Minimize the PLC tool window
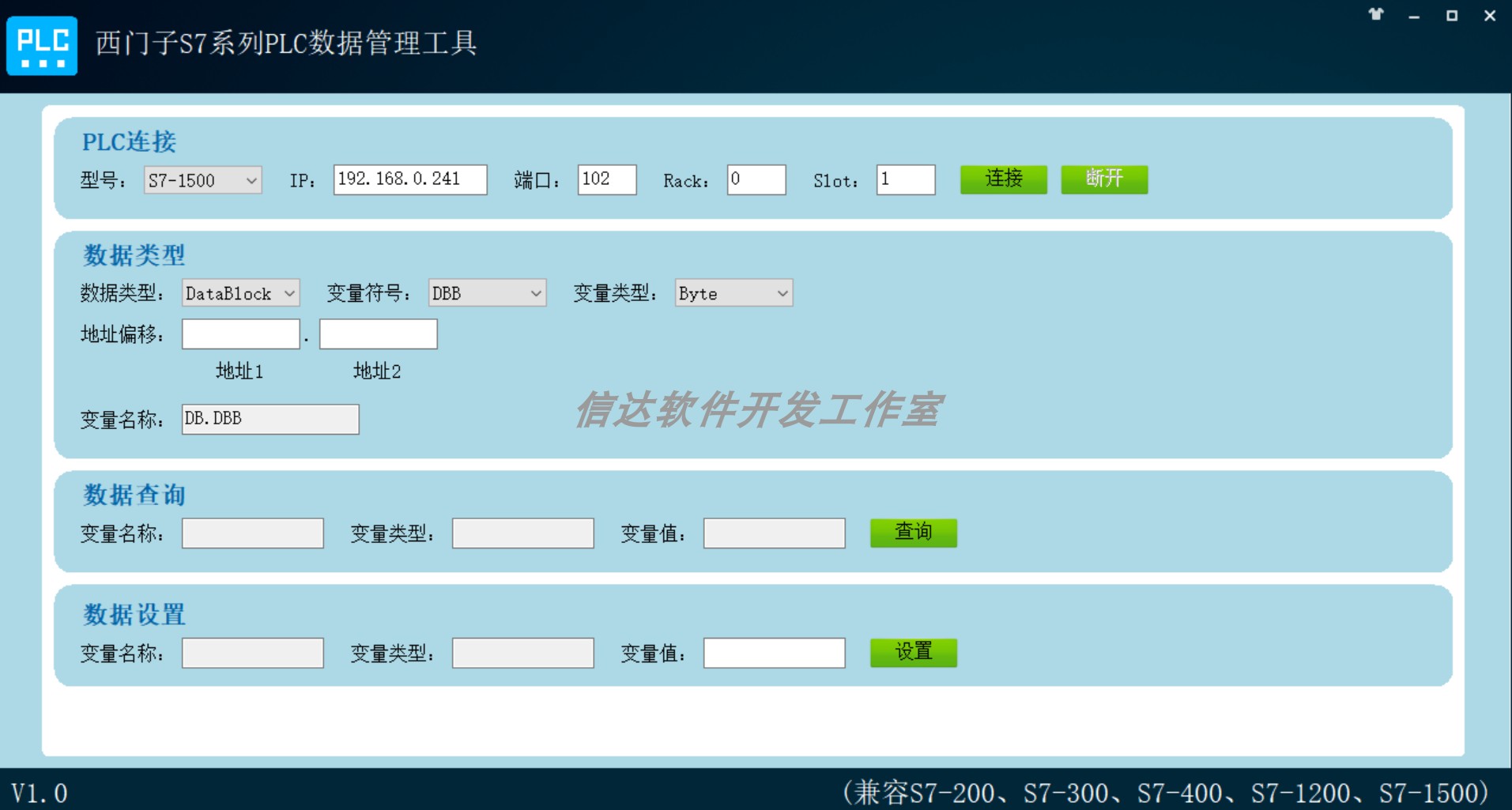Viewport: 1512px width, 810px height. point(1414,16)
